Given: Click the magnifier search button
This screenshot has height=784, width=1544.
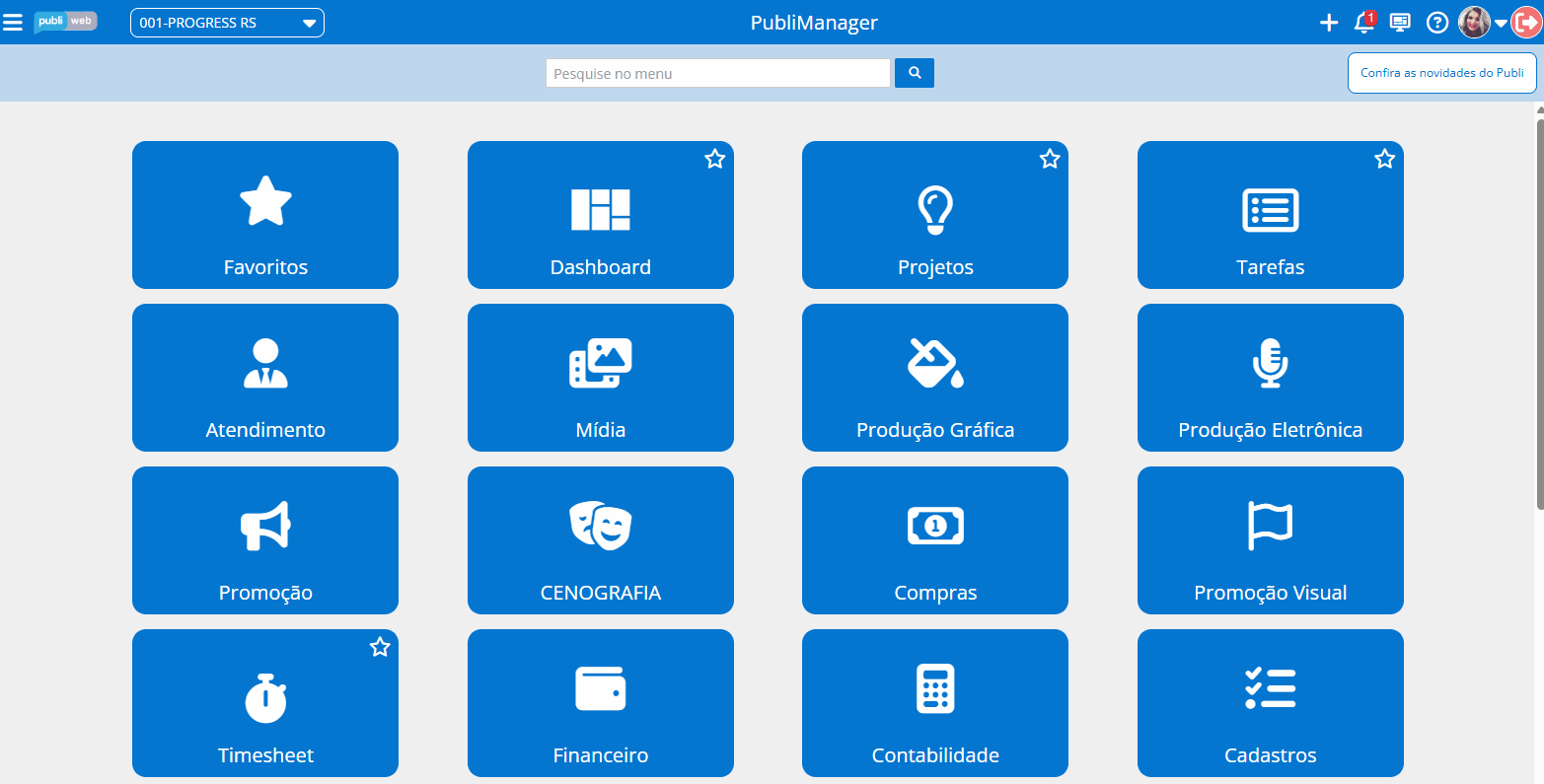Looking at the screenshot, I should point(915,73).
